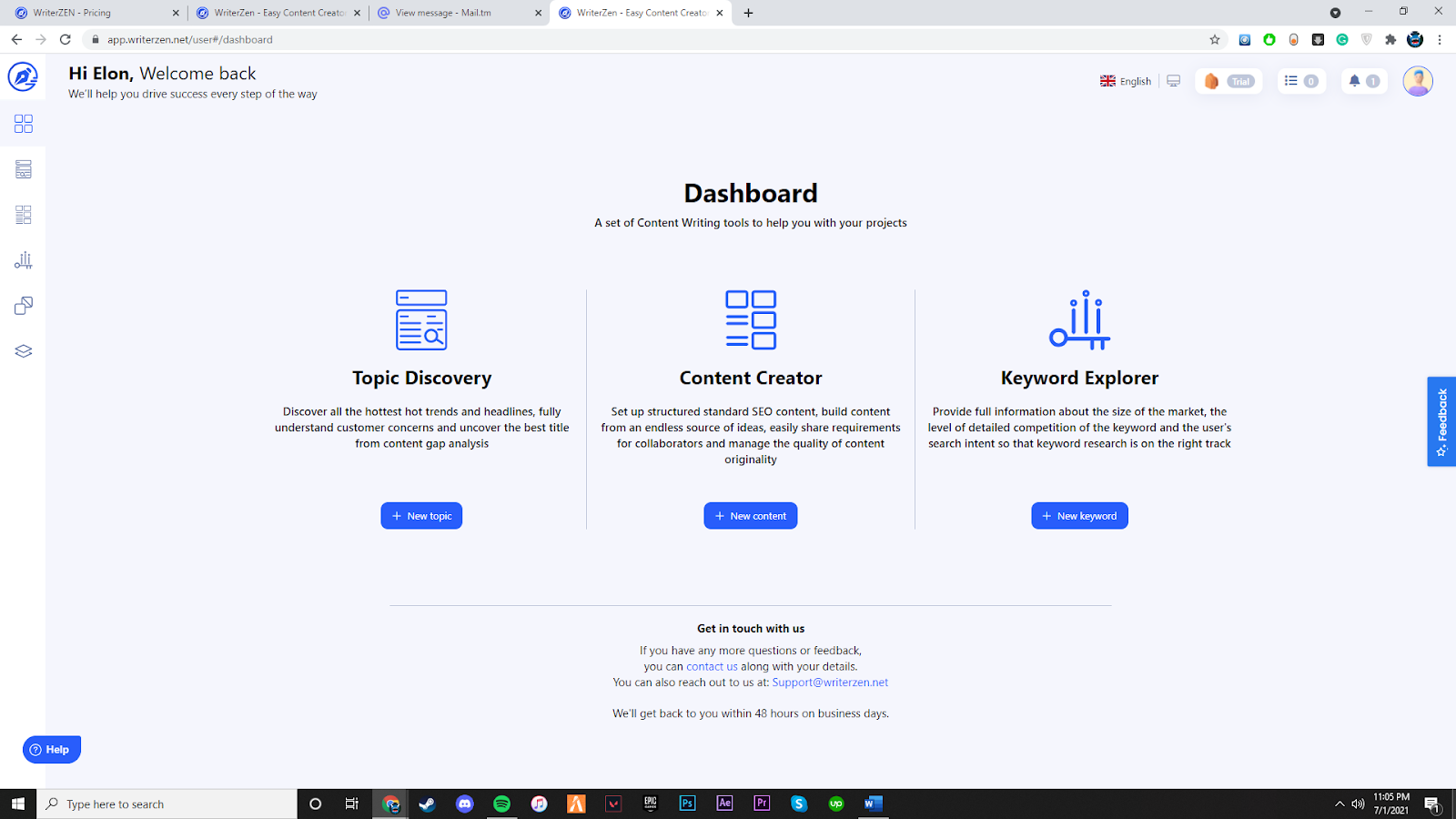Open Spotify from the taskbar
Image resolution: width=1456 pixels, height=819 pixels.
click(502, 804)
